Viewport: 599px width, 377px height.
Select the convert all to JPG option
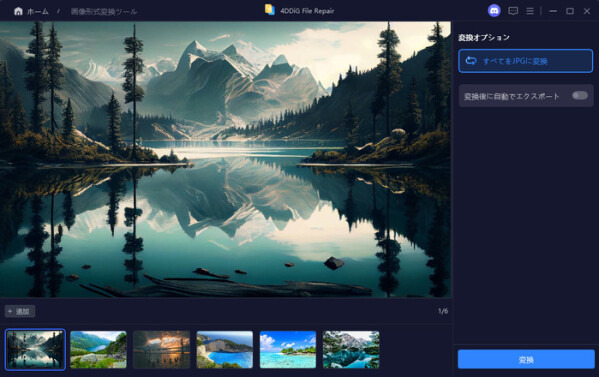(525, 61)
